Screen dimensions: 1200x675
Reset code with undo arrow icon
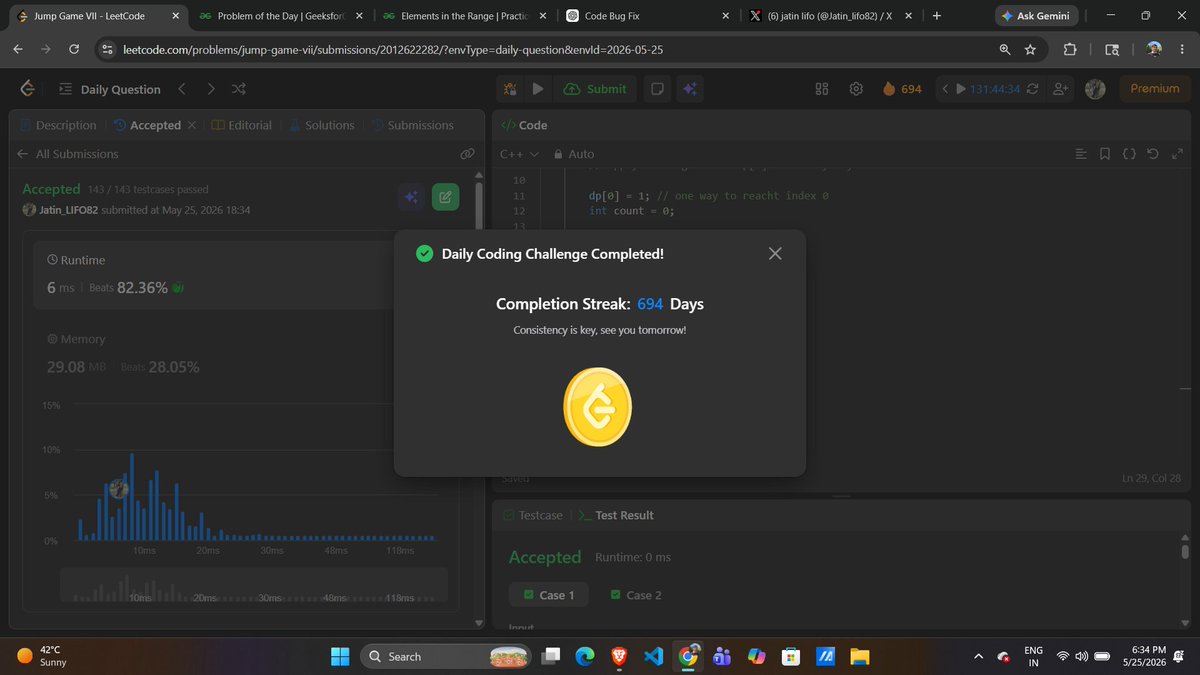[x=1152, y=154]
